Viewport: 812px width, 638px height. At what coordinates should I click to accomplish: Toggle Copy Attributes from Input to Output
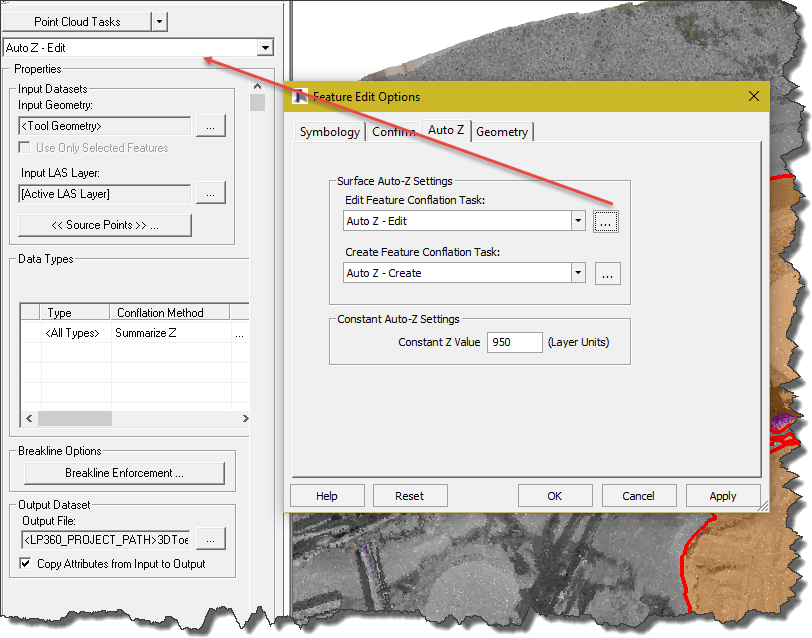pos(25,563)
